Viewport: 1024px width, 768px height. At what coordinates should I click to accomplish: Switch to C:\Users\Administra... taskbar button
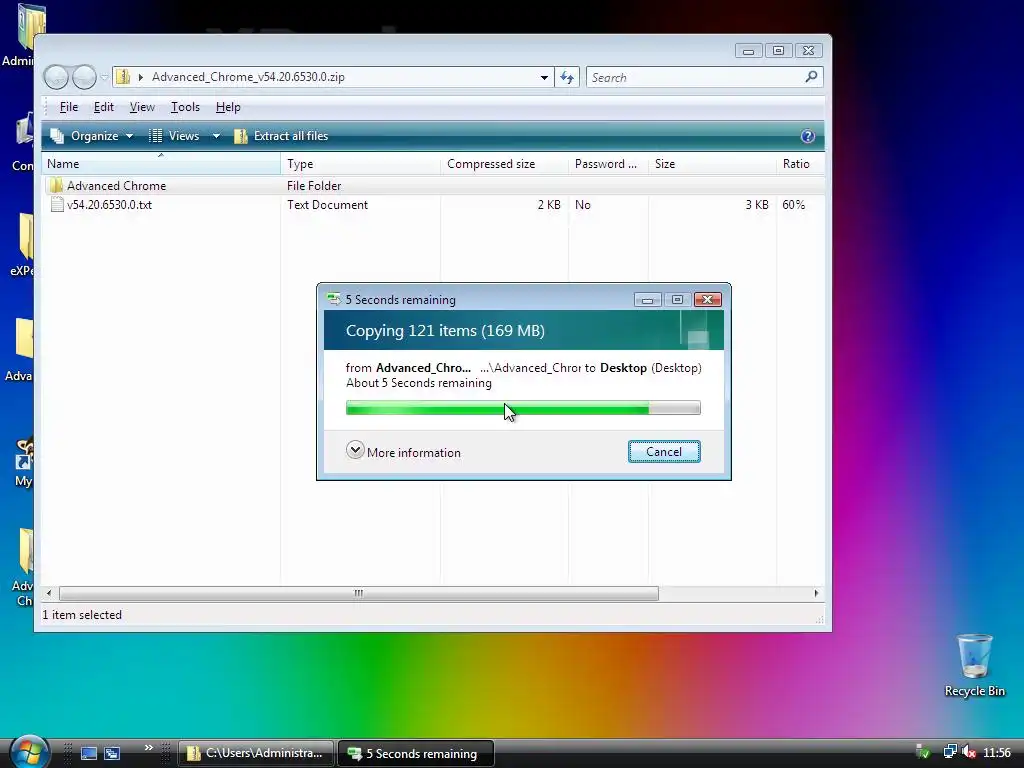click(x=256, y=753)
